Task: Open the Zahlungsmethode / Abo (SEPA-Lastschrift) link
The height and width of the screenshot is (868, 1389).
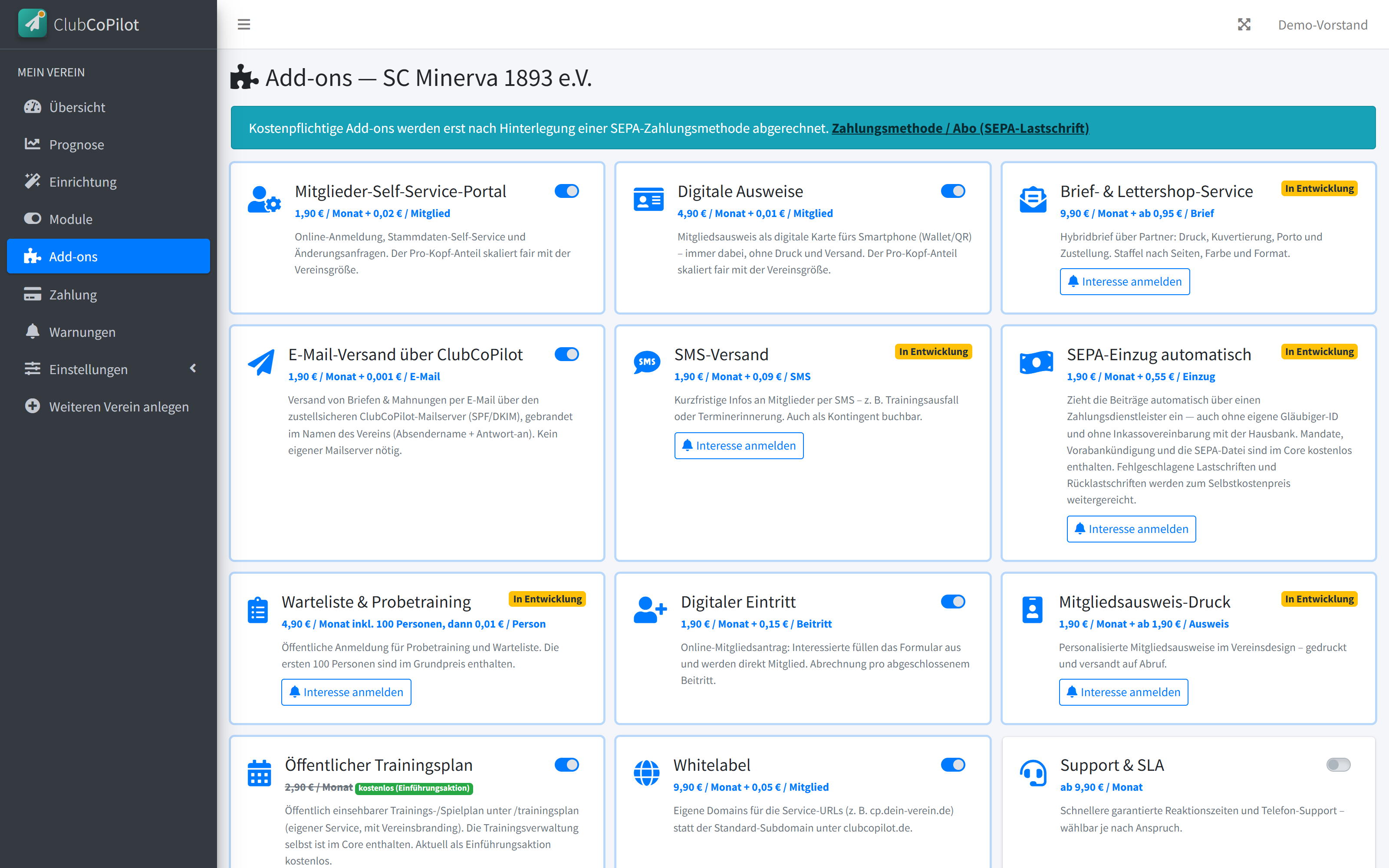Action: pyautogui.click(x=960, y=128)
